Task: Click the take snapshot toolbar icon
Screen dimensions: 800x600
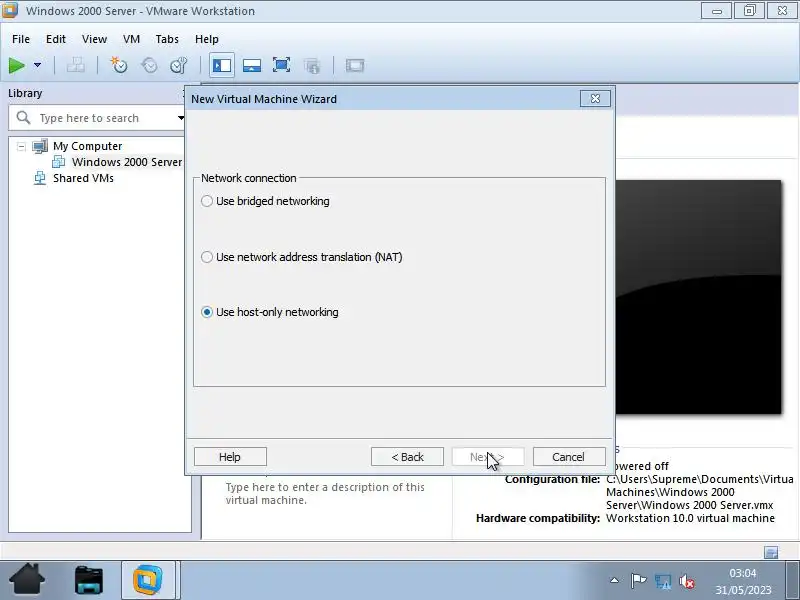Action: tap(119, 65)
